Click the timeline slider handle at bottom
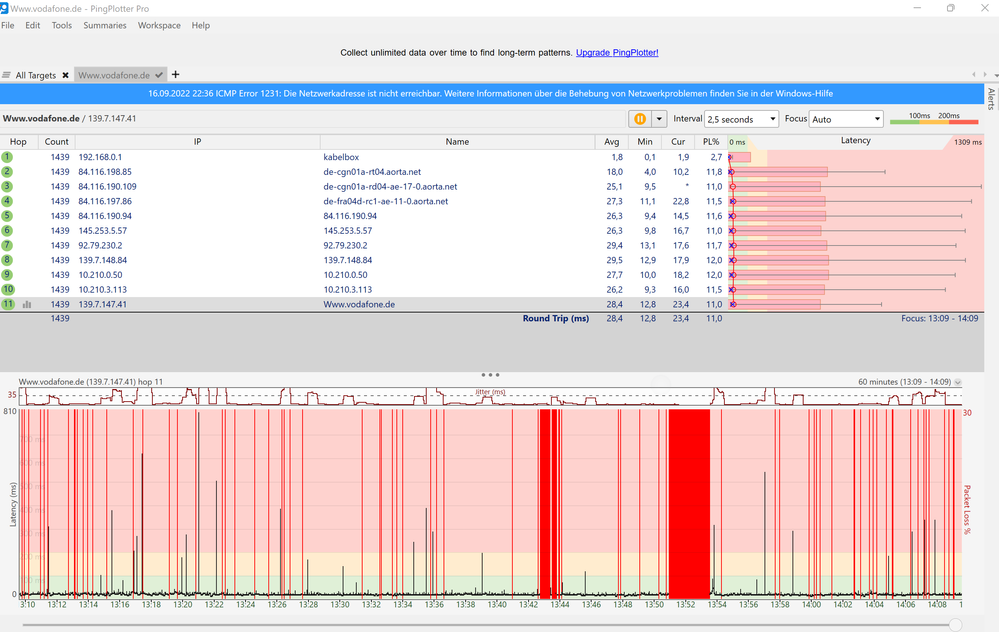Screen dimensions: 999x632 click(x=955, y=624)
